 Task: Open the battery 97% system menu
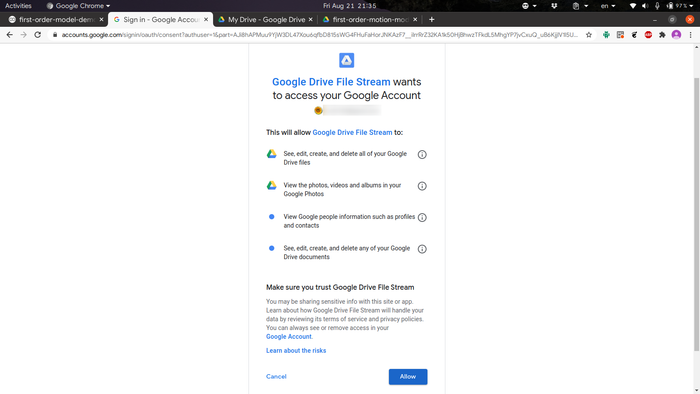point(680,6)
